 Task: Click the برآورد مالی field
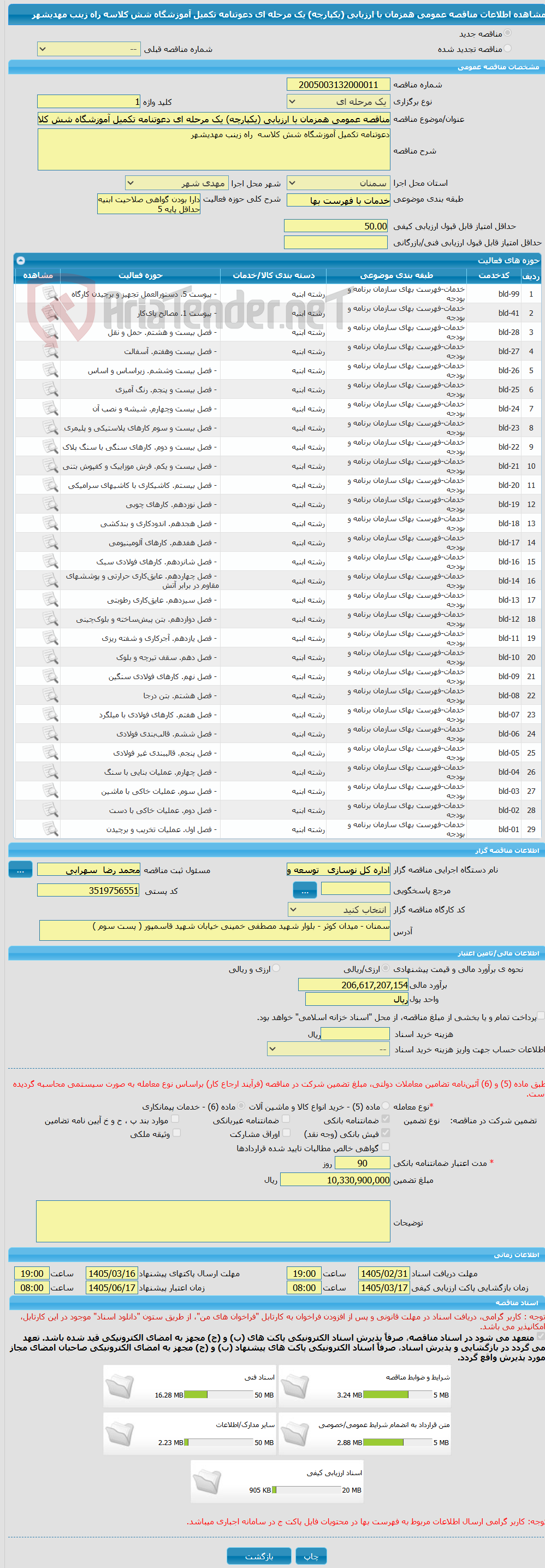click(353, 985)
